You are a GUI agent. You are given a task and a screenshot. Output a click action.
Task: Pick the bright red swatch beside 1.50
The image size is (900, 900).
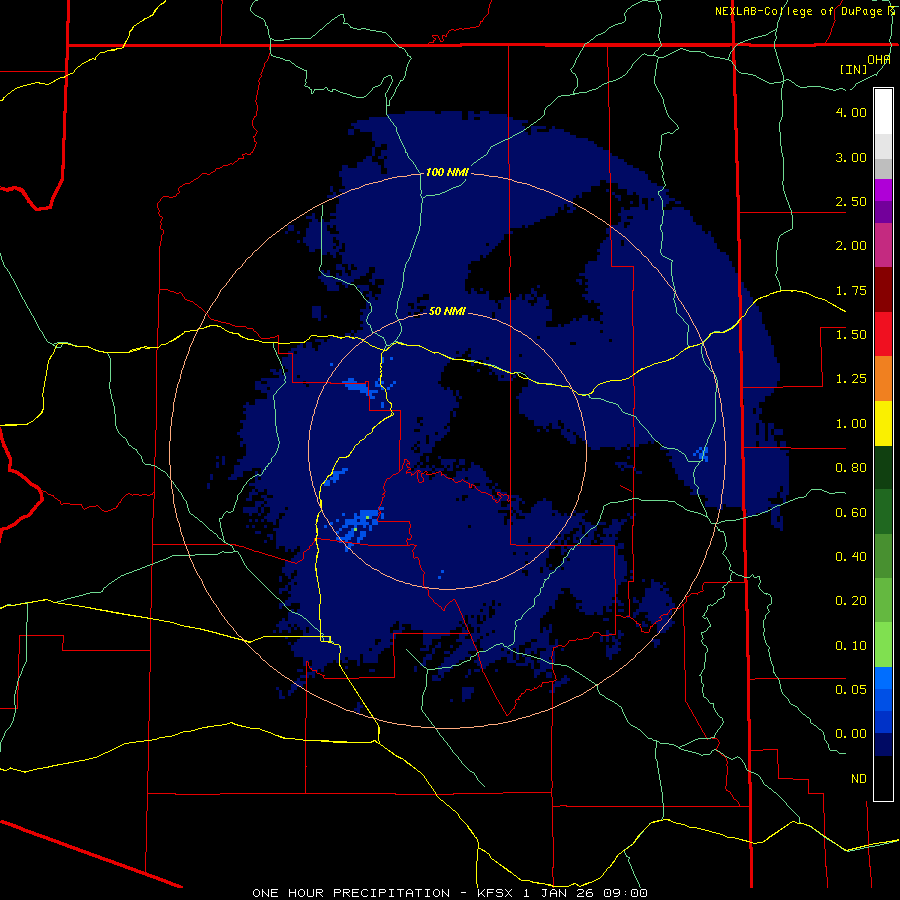coord(883,334)
